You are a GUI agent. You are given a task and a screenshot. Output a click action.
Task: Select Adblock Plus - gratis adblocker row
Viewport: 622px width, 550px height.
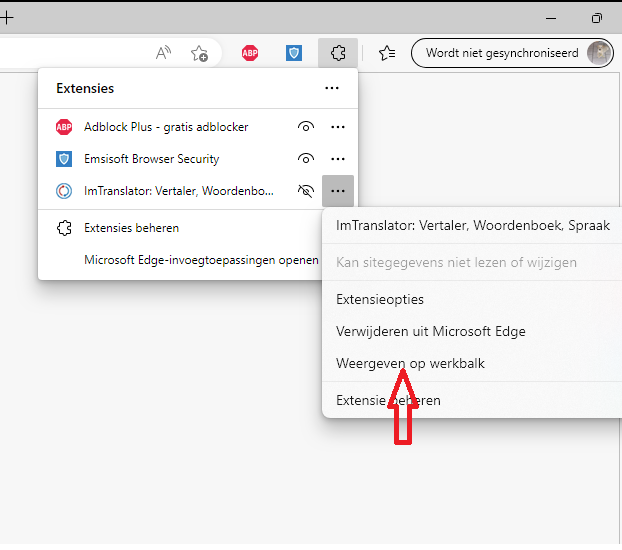coord(198,127)
